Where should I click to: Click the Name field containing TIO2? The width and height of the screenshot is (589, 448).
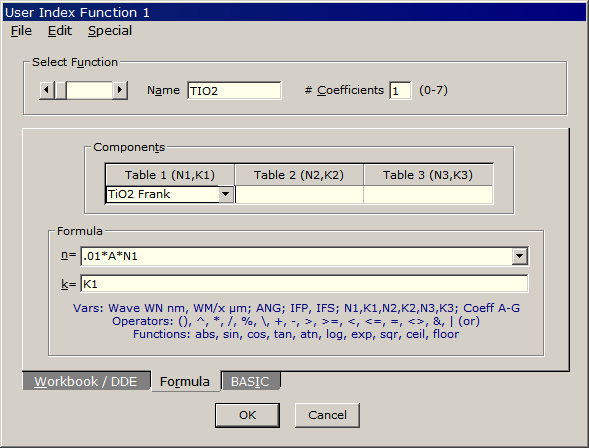(x=234, y=91)
